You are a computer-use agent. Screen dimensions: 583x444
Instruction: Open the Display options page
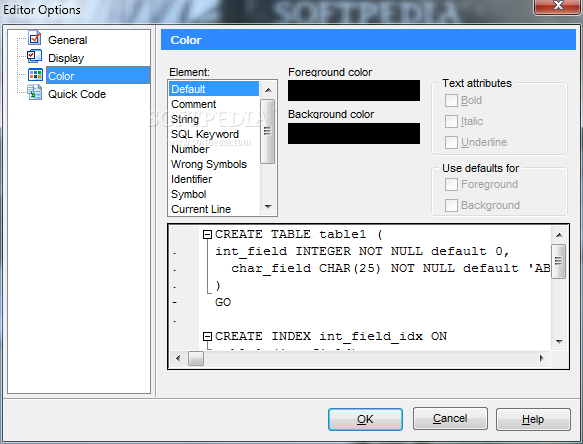[66, 58]
